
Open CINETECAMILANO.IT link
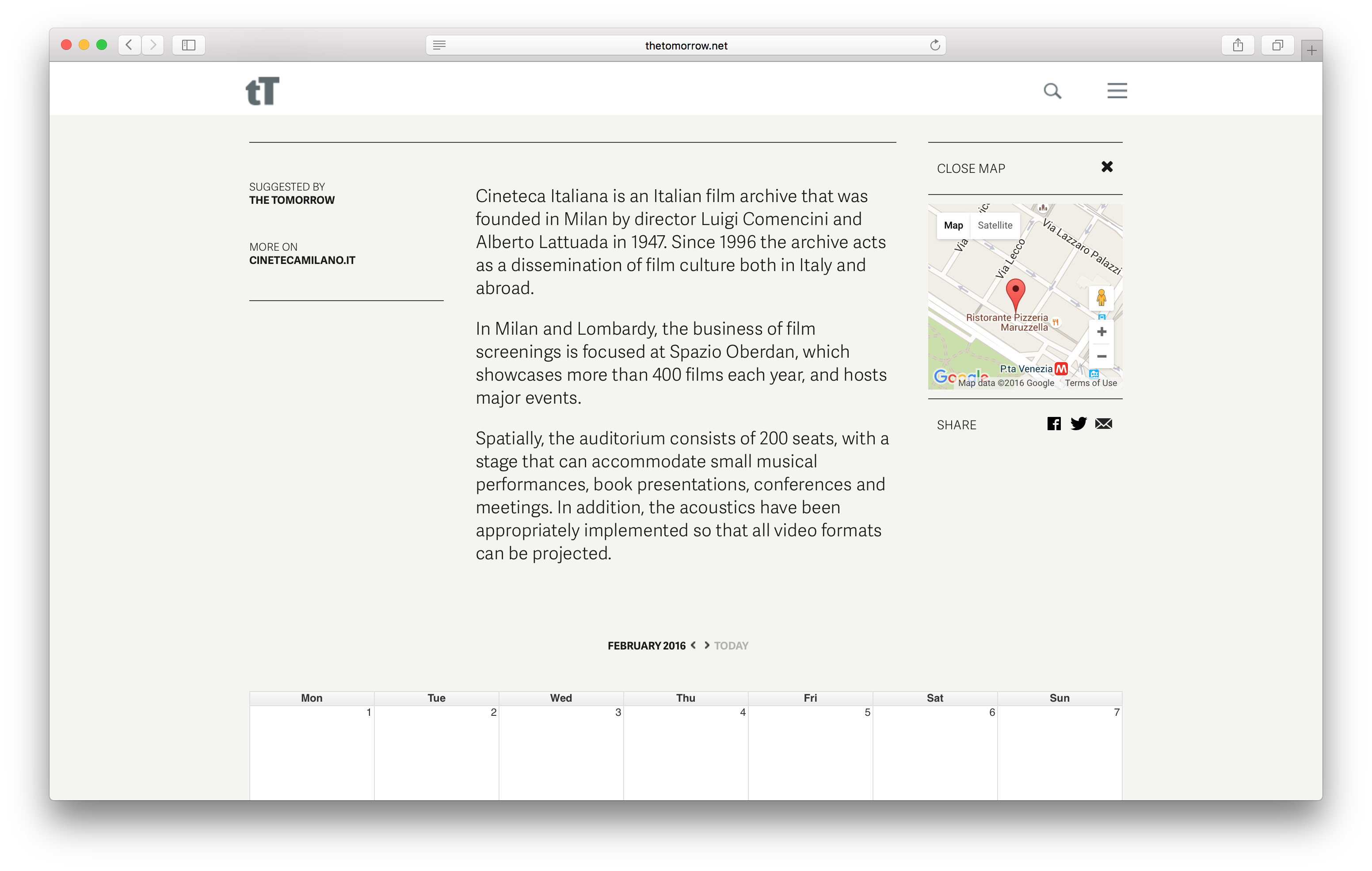click(302, 260)
